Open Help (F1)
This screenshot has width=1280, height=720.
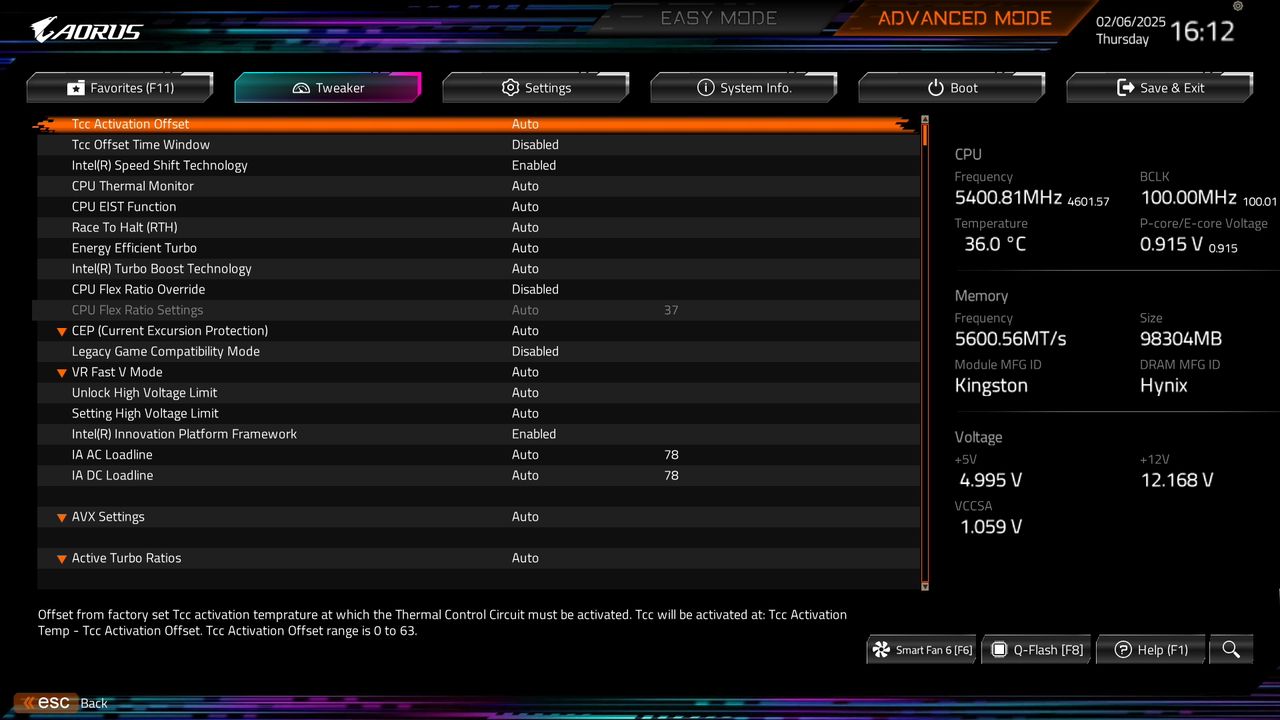click(x=1151, y=650)
